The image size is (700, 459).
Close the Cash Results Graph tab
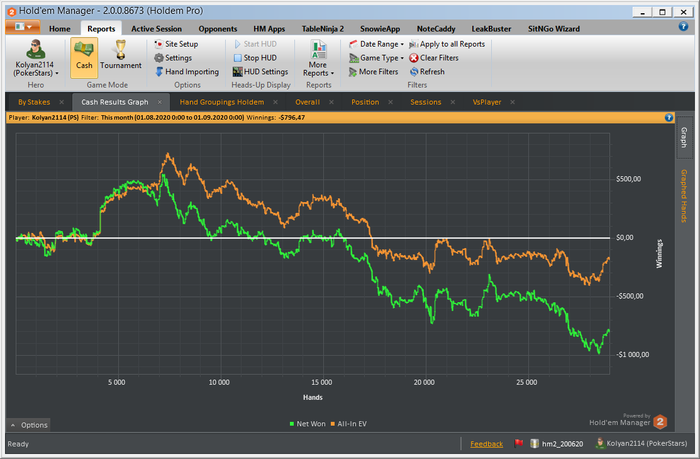pos(160,102)
